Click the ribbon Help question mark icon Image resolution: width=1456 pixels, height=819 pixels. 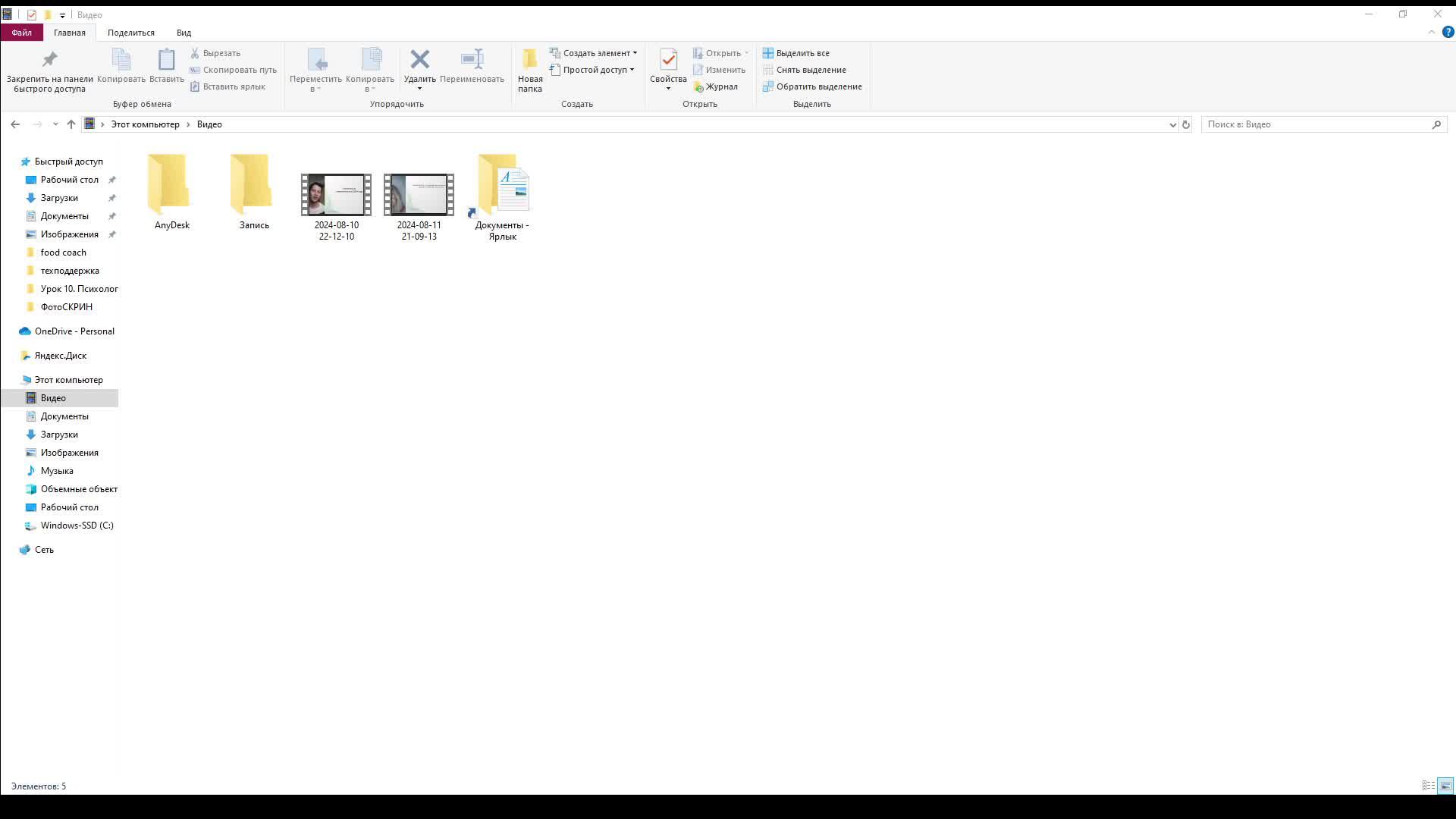1448,33
